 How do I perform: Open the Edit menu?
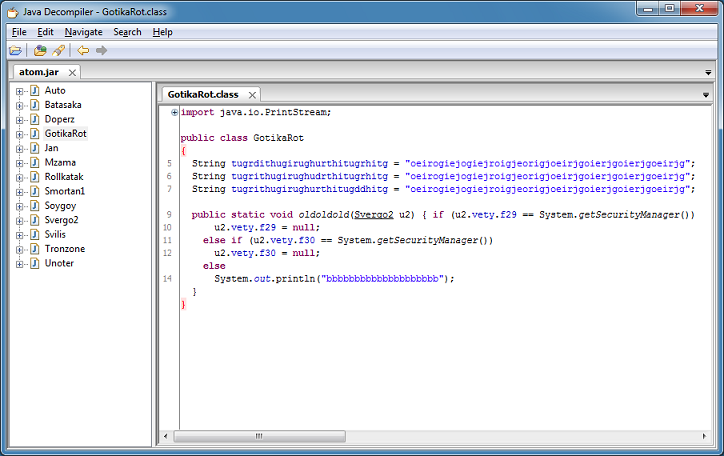tap(45, 32)
